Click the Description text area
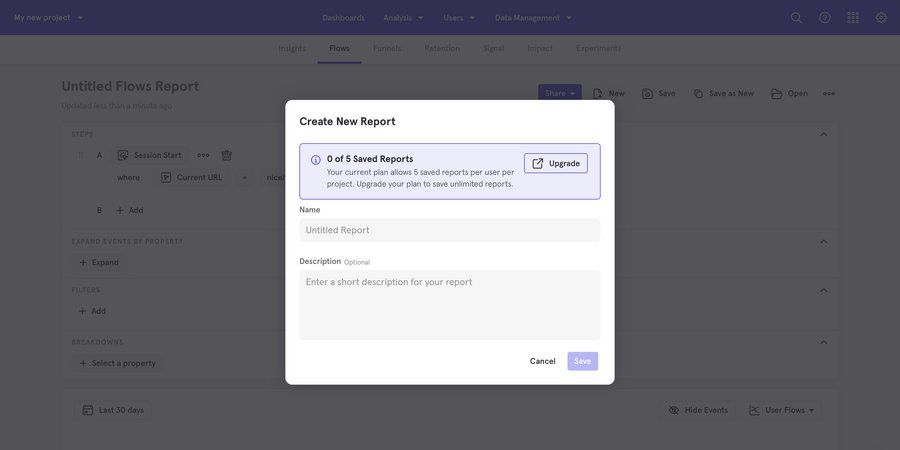The image size is (900, 450). (x=449, y=305)
